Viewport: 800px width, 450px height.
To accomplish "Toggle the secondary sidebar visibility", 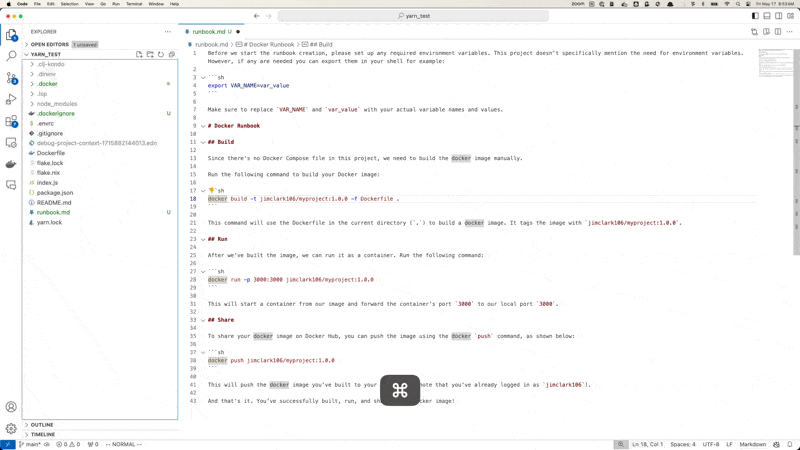I will [x=779, y=16].
